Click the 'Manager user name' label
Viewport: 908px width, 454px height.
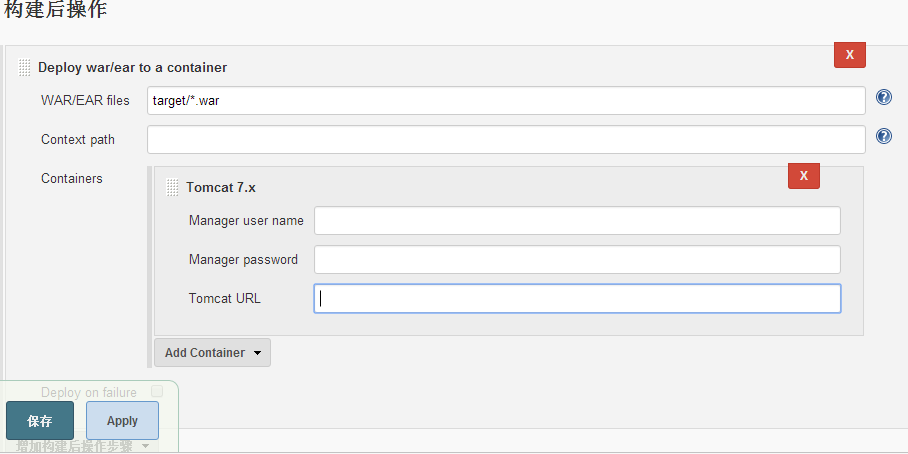pos(246,221)
